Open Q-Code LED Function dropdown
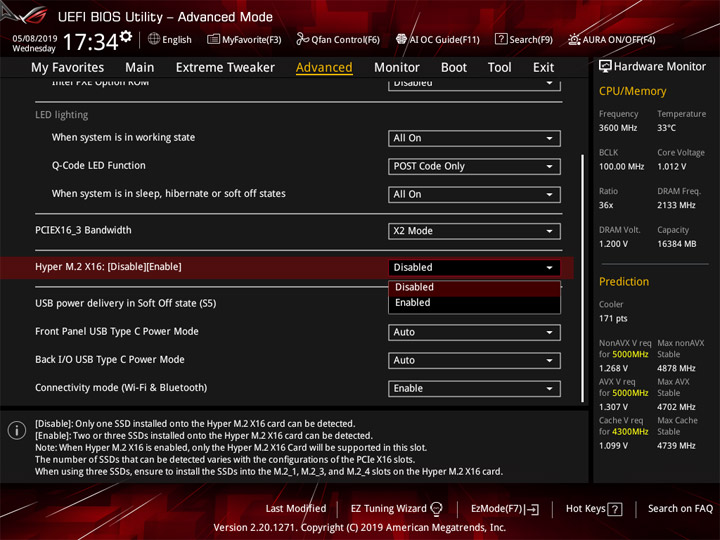 point(474,166)
